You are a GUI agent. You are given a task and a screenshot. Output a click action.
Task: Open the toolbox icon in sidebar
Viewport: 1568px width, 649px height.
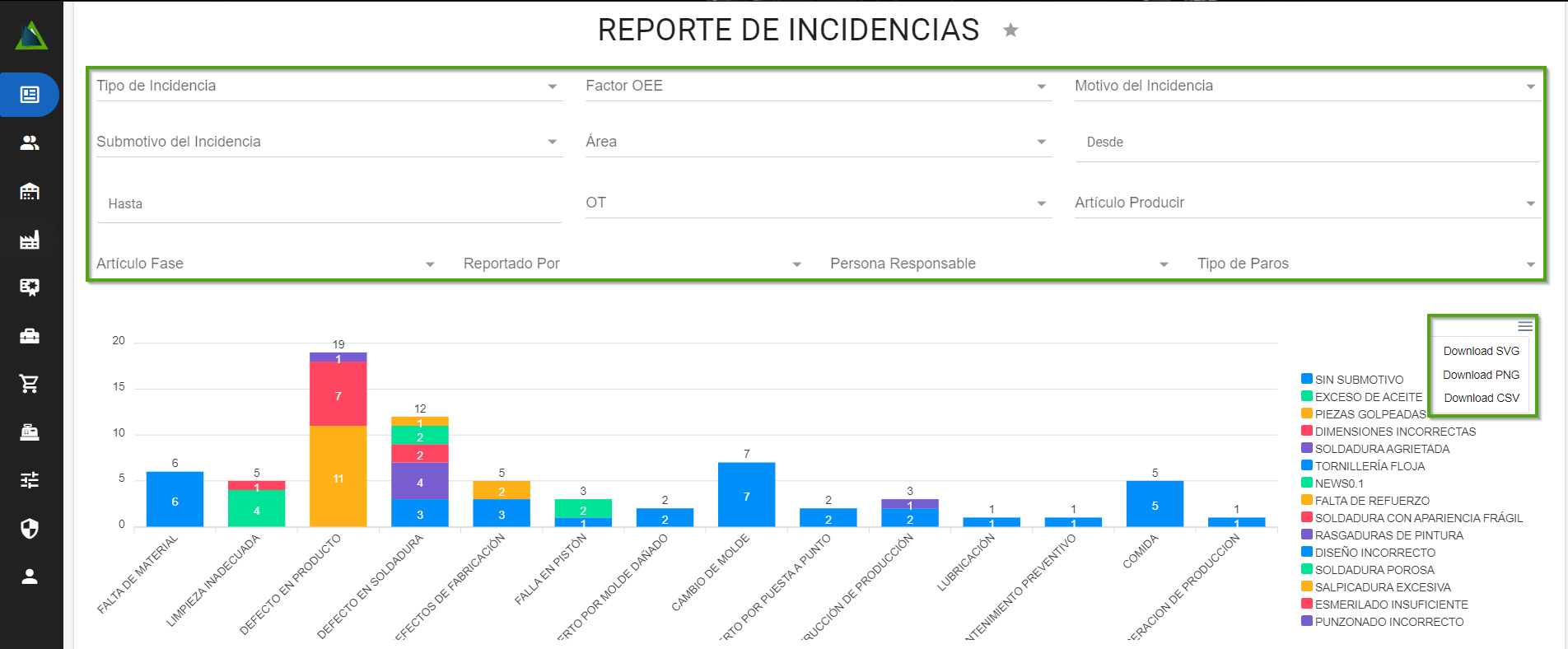[30, 336]
